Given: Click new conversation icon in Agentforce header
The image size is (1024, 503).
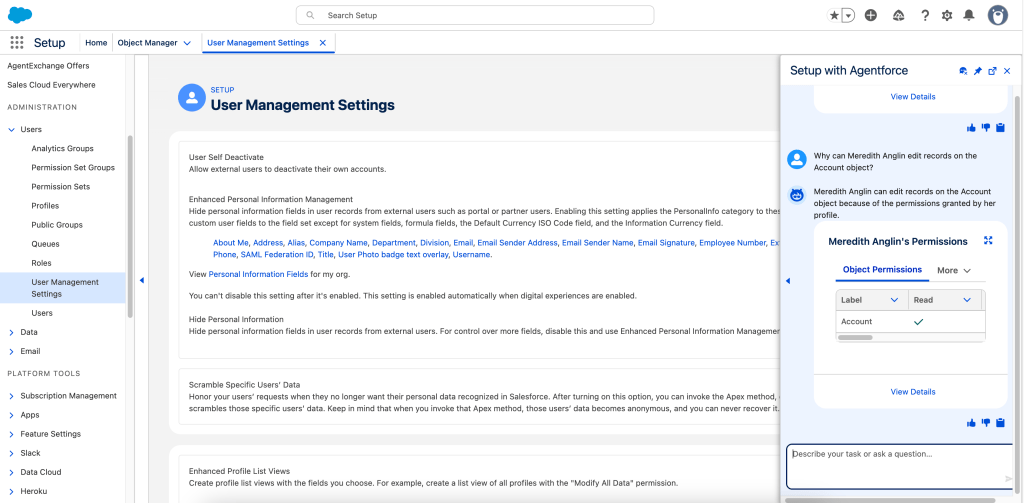Looking at the screenshot, I should 963,71.
